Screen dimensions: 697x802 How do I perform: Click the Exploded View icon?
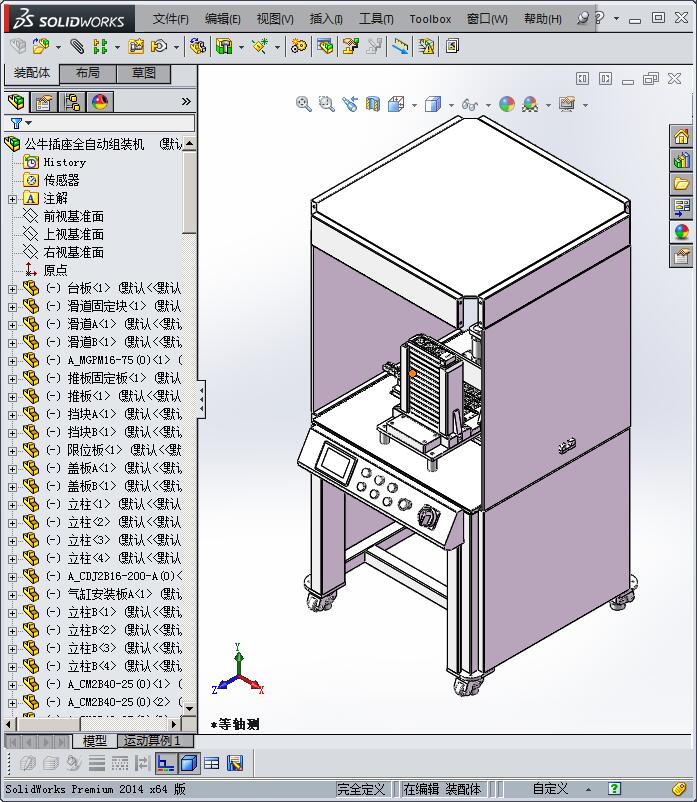click(x=350, y=47)
